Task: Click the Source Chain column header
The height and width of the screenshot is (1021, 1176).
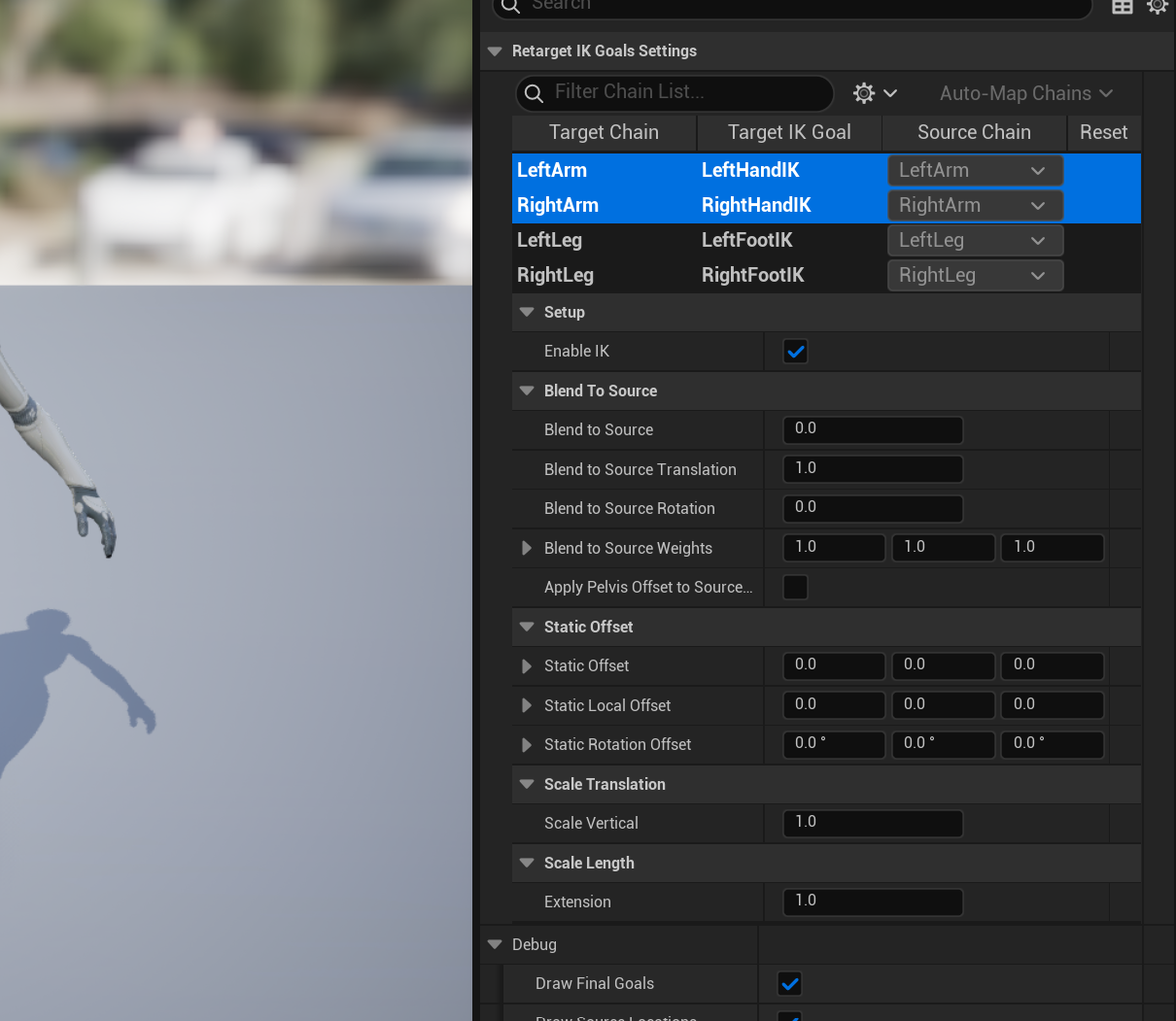Action: (974, 133)
